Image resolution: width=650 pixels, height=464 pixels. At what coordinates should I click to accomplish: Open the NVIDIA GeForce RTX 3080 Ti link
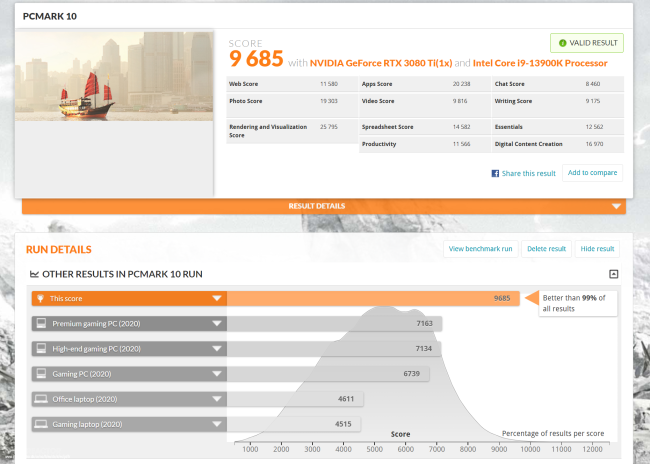click(x=381, y=63)
